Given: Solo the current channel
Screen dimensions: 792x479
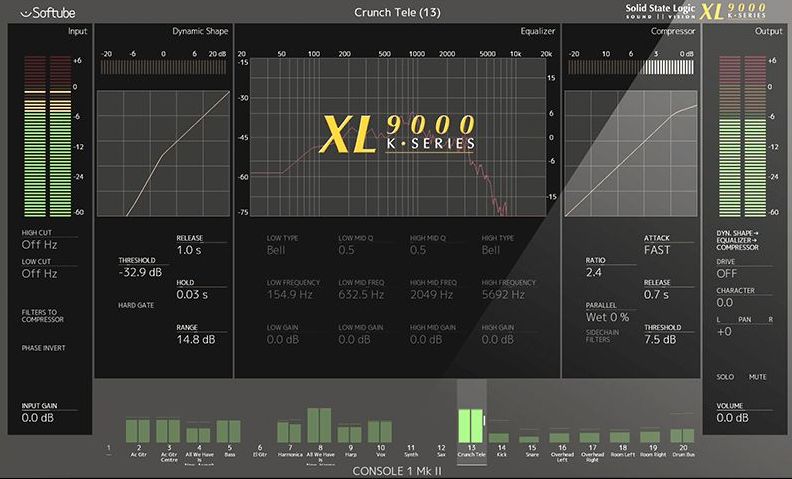Looking at the screenshot, I should point(725,377).
